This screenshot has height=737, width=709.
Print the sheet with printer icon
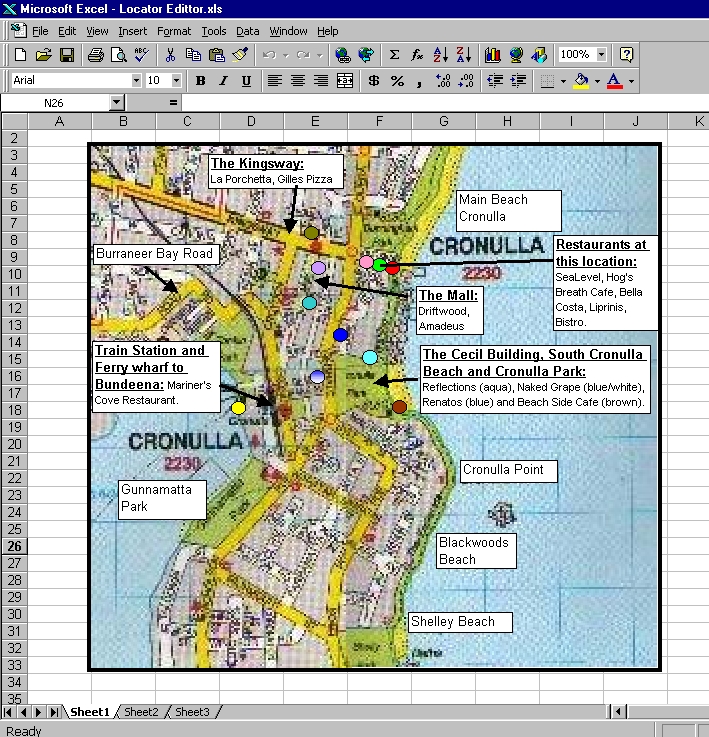tap(96, 55)
